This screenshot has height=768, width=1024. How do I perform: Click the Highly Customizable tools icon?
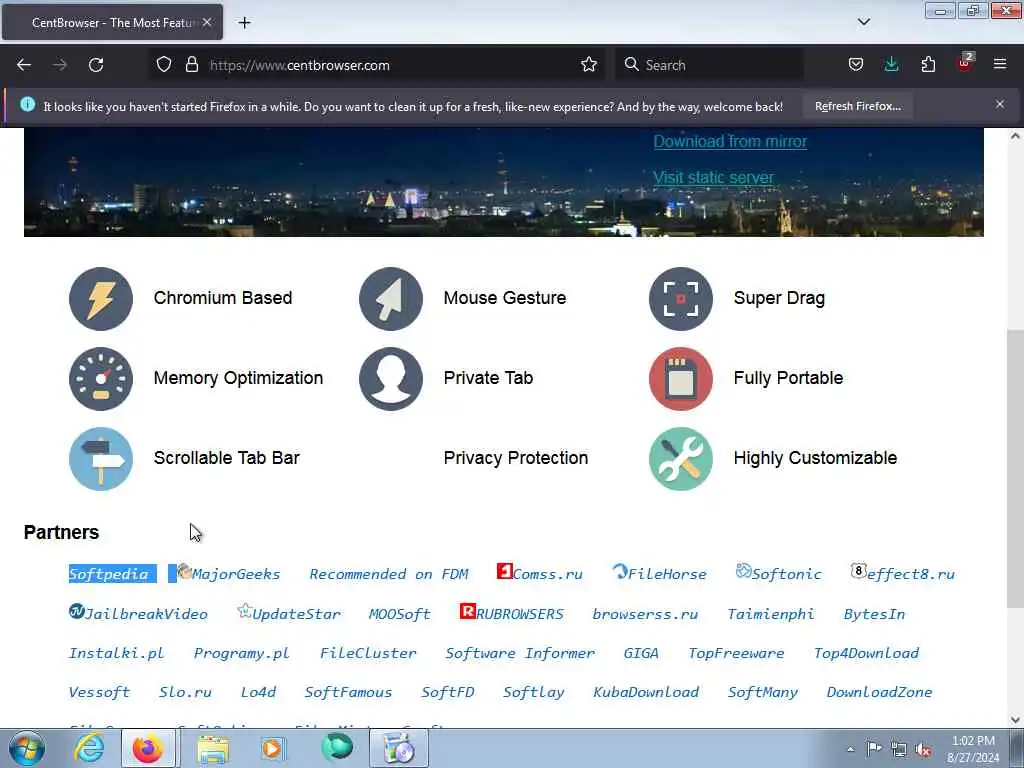pos(680,458)
